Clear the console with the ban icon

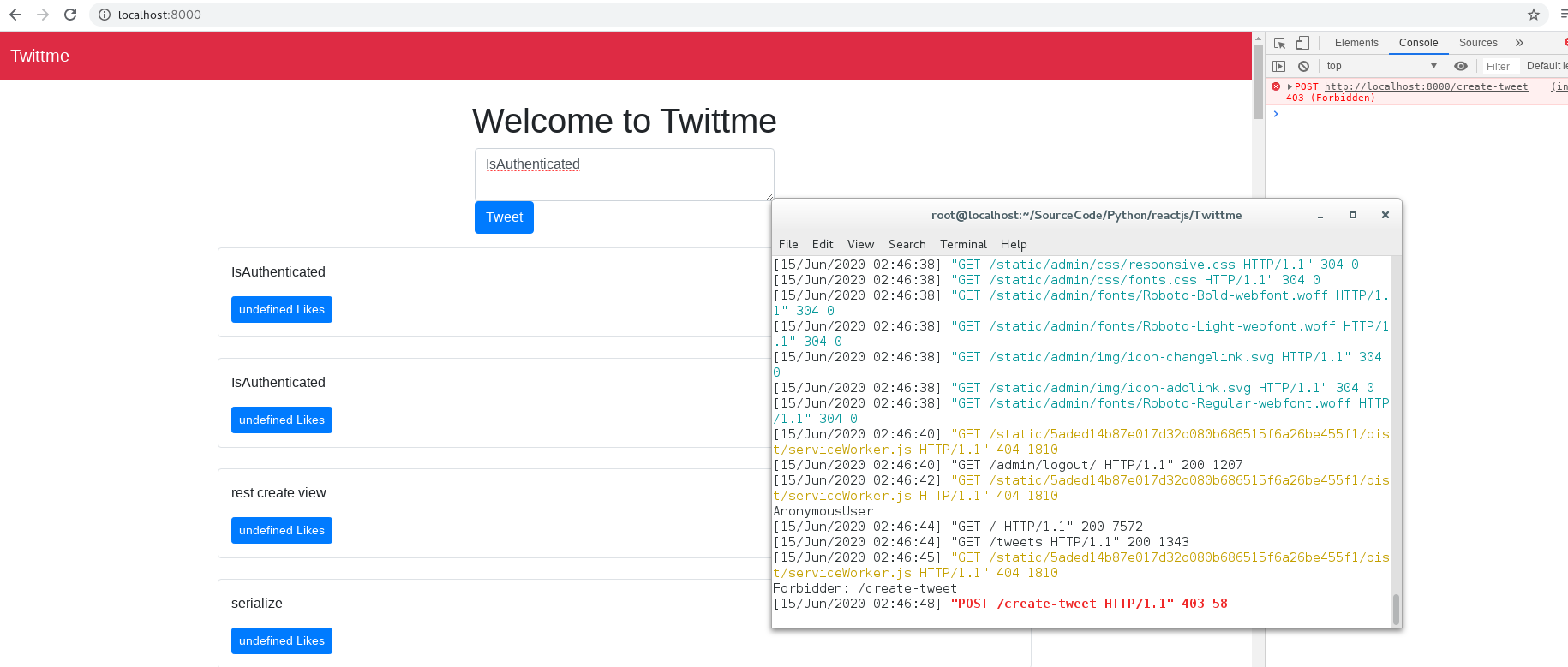click(1303, 66)
